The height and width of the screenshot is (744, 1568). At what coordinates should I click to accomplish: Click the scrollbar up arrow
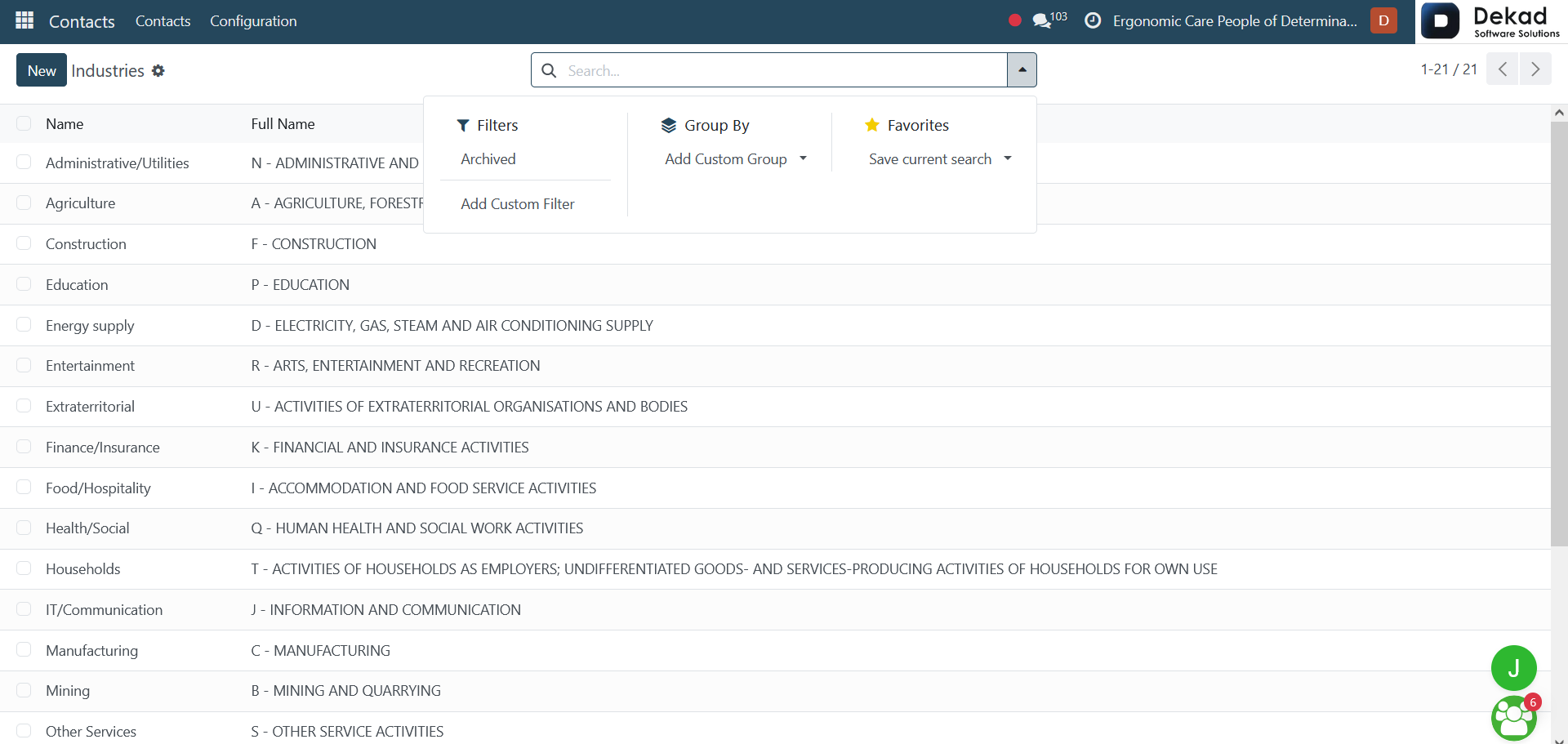click(x=1559, y=113)
